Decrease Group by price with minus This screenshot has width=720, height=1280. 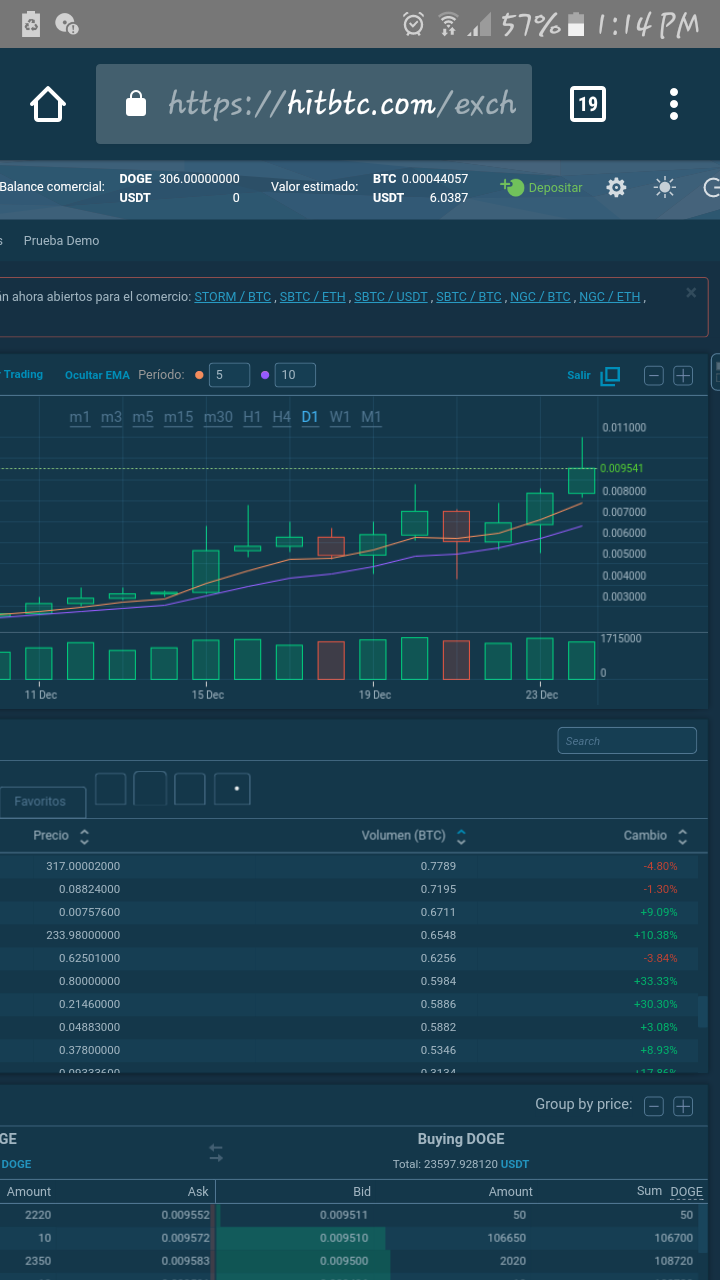pos(653,1106)
